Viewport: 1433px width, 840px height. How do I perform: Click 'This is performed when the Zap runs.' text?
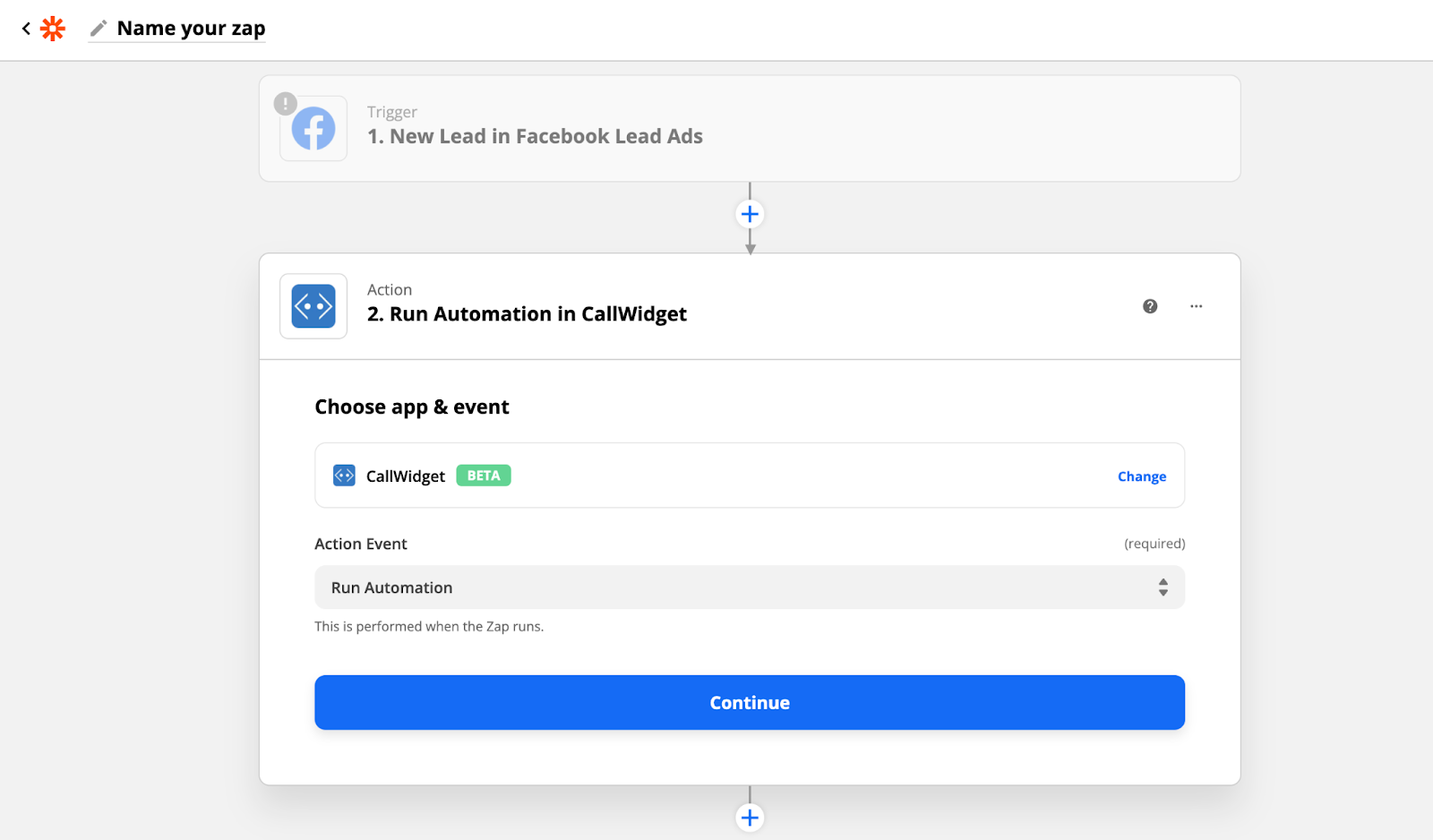(x=429, y=626)
